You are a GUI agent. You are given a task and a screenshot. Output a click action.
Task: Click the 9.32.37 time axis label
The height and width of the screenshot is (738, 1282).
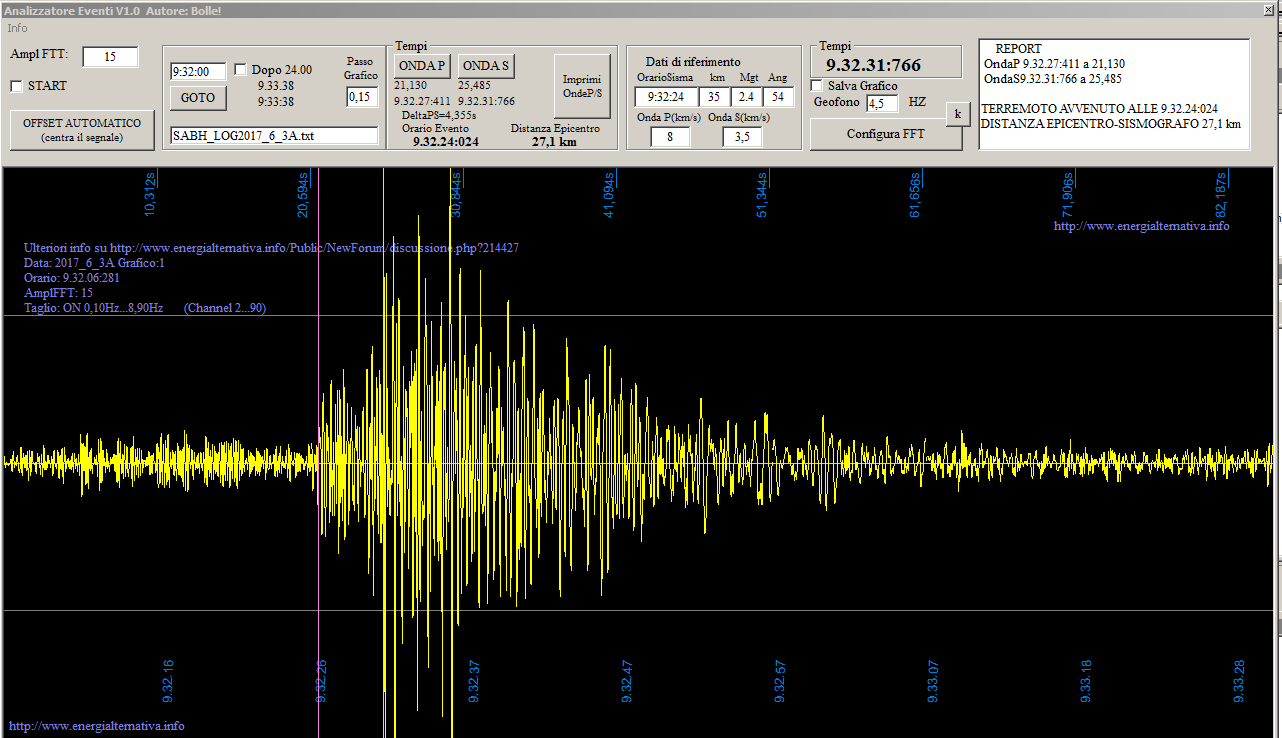474,680
